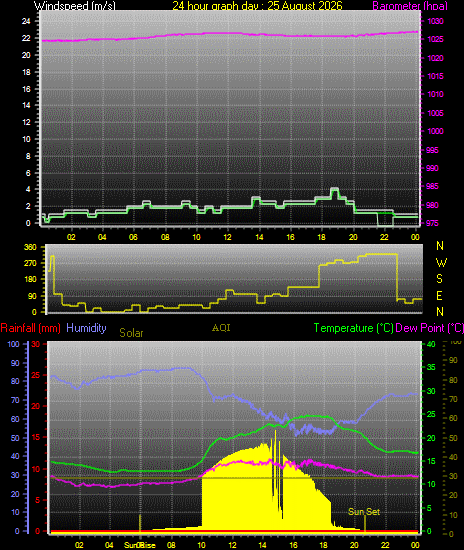Click the Solar legend label

(131, 333)
